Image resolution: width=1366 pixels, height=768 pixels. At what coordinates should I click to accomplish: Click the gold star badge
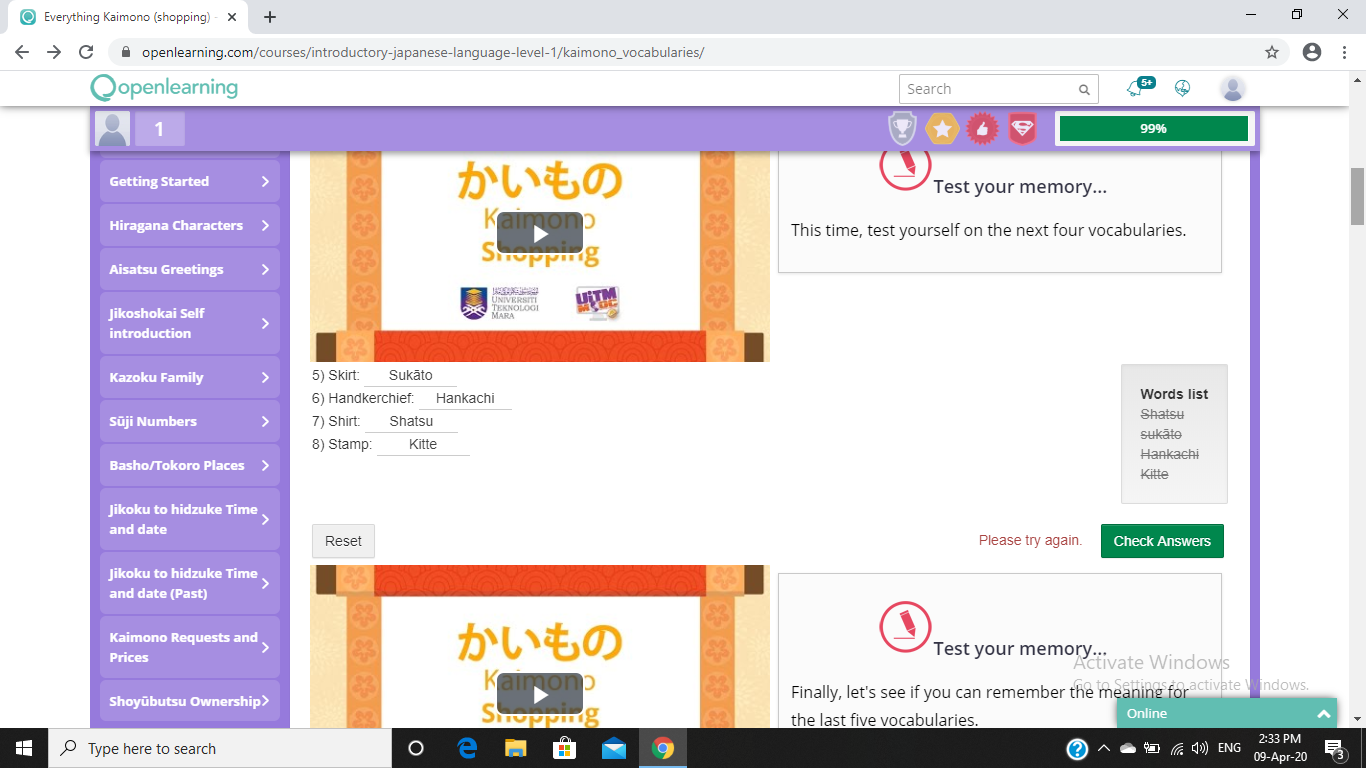click(942, 128)
